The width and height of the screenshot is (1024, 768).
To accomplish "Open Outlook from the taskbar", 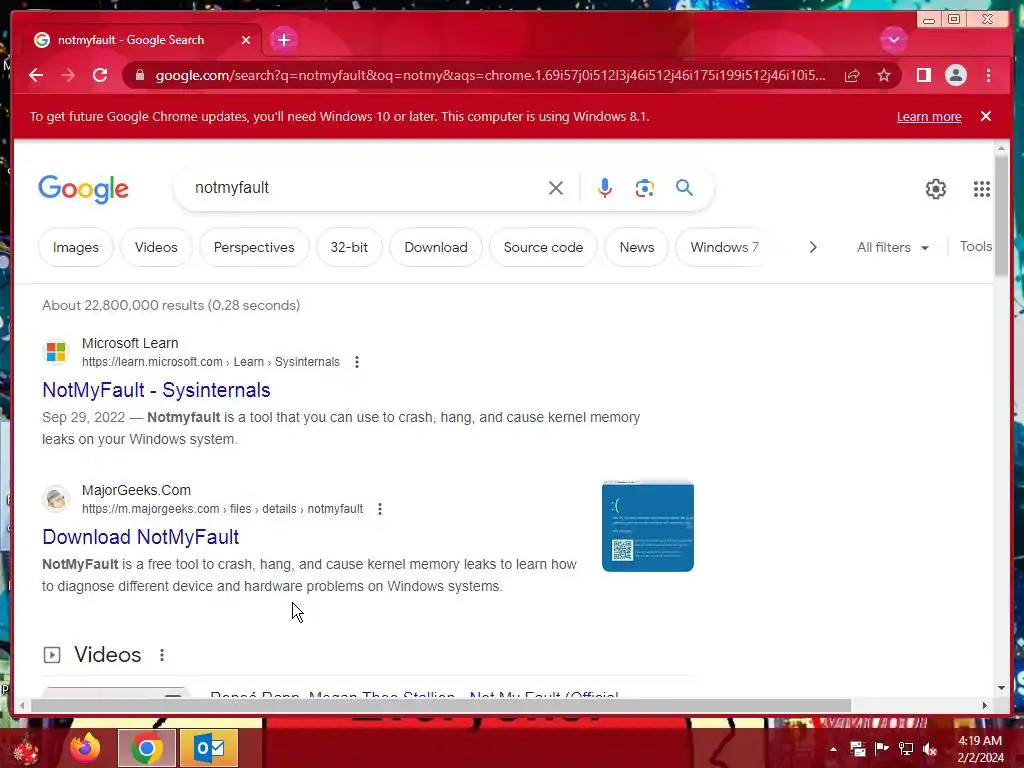I will pyautogui.click(x=209, y=748).
